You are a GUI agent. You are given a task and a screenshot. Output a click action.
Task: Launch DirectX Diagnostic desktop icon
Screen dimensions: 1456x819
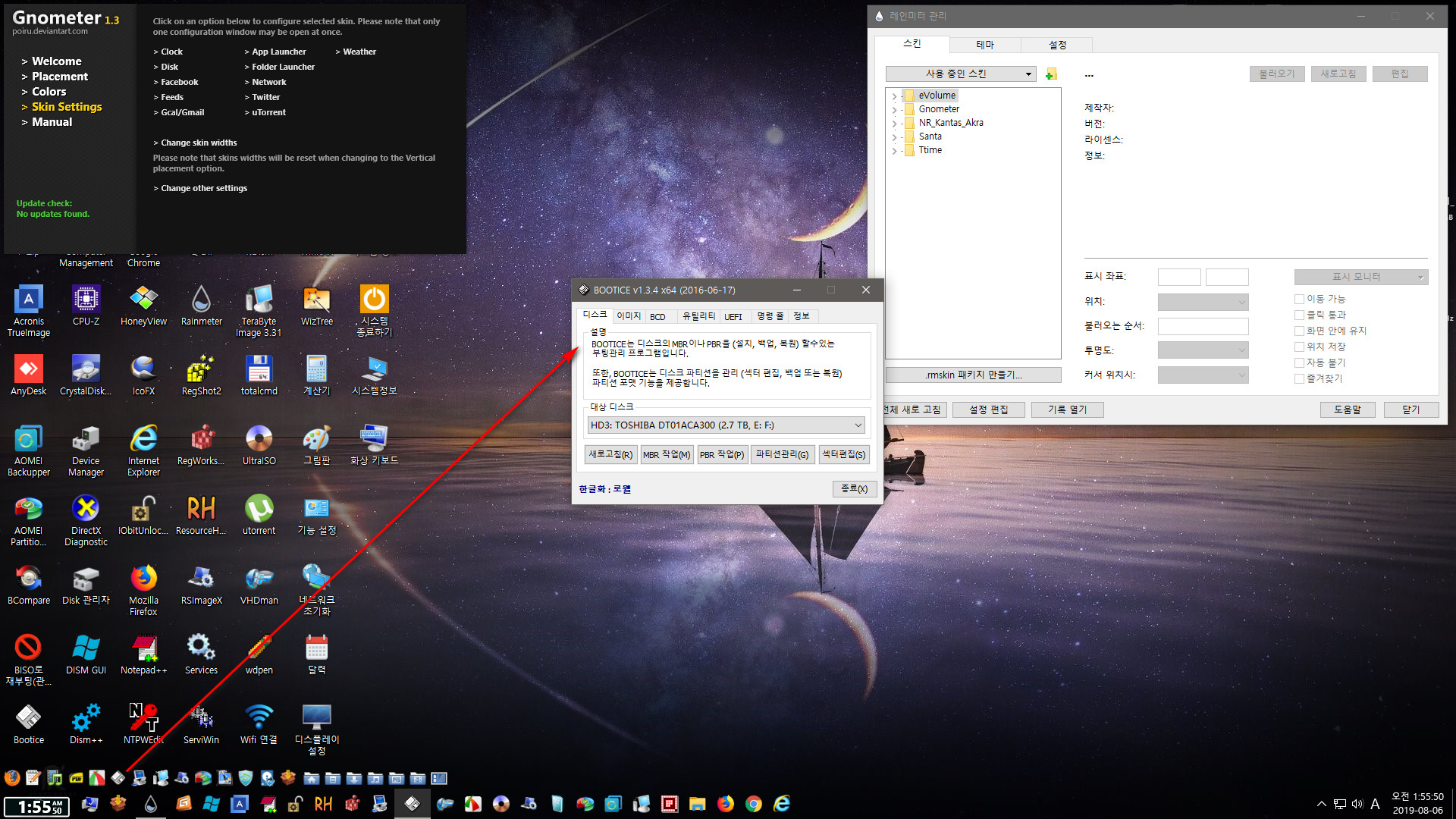click(86, 519)
